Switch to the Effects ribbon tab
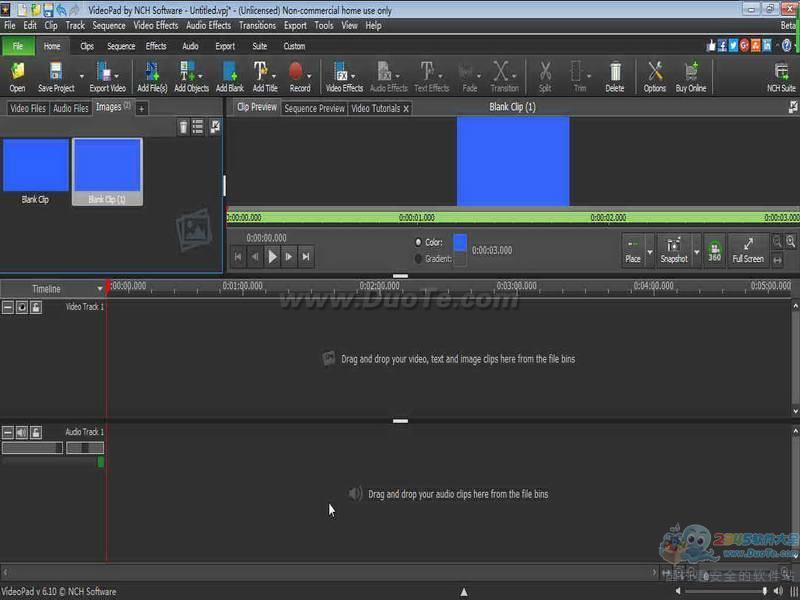The width and height of the screenshot is (800, 600). click(156, 46)
